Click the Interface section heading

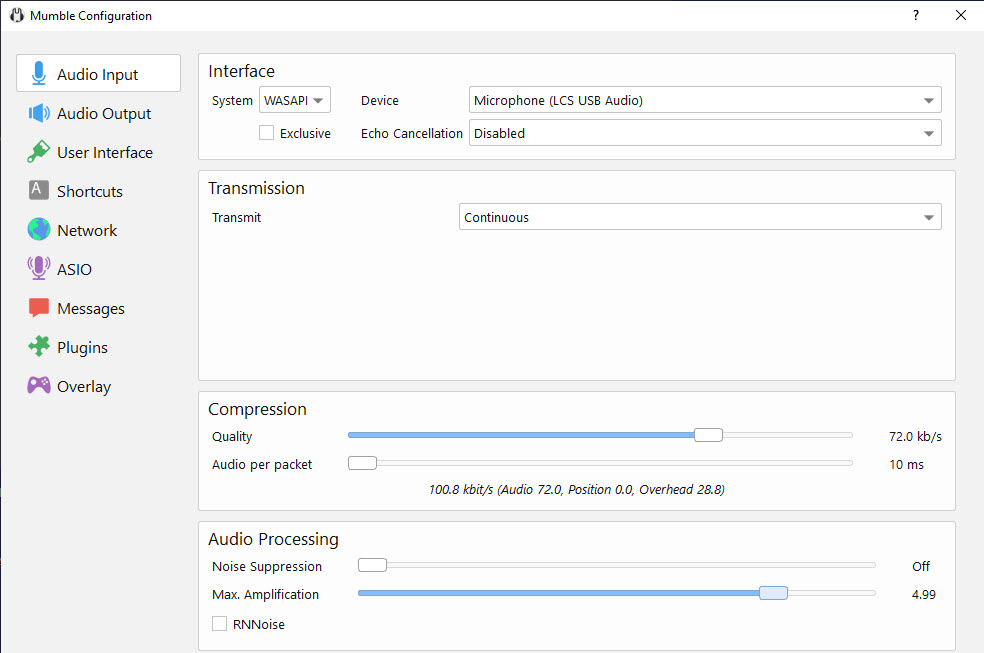pyautogui.click(x=242, y=71)
